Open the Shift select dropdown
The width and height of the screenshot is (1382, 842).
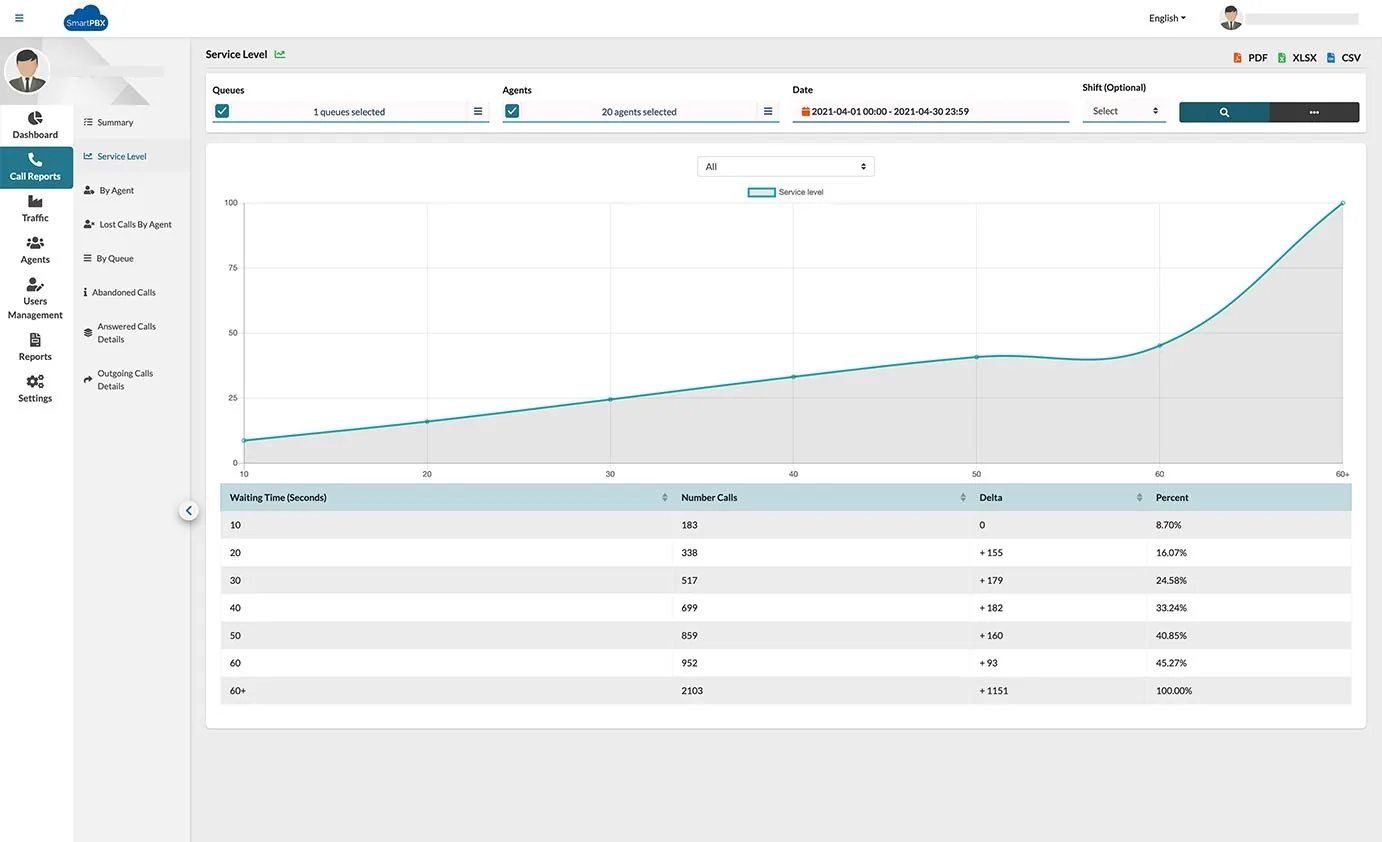[1124, 111]
